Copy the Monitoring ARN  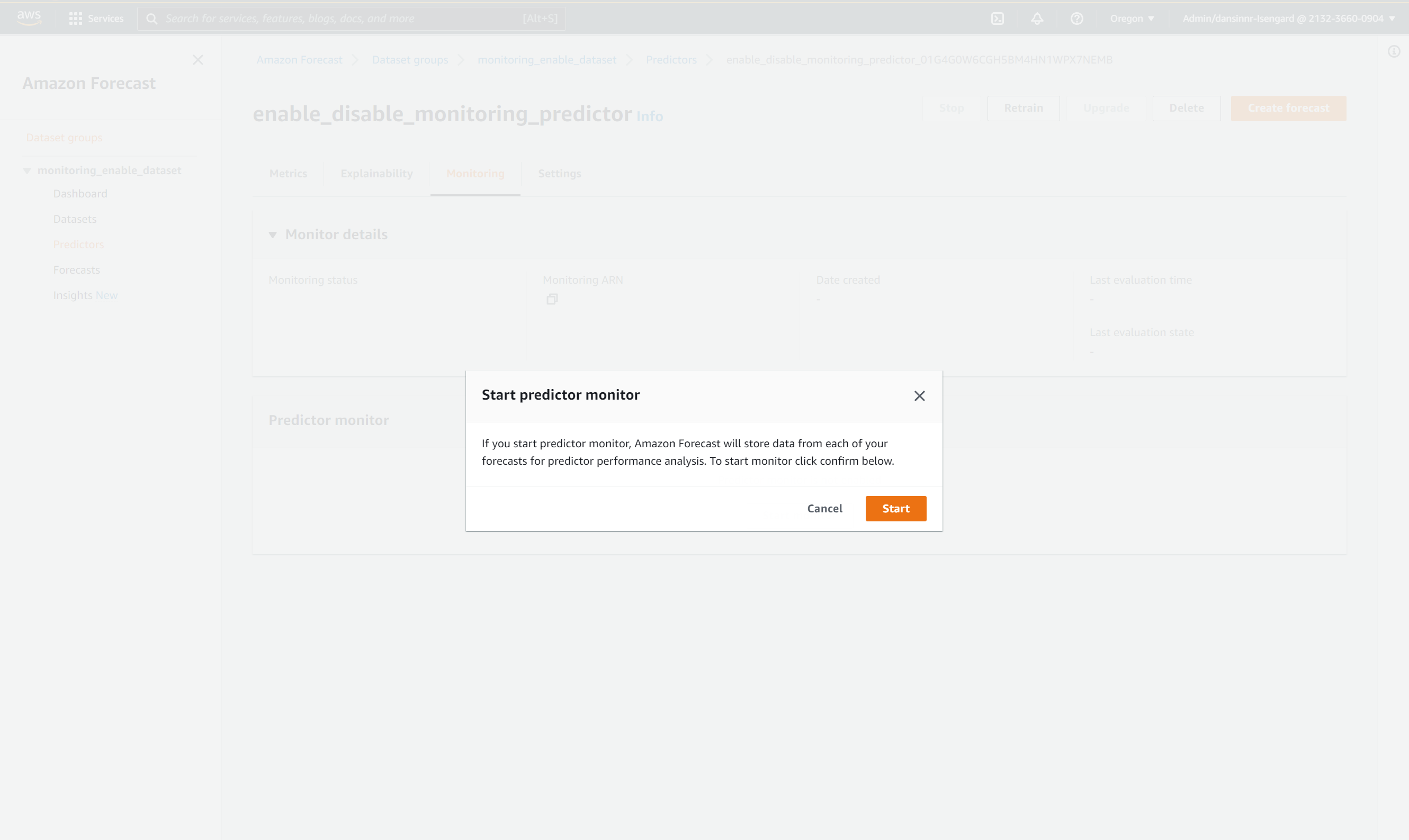(552, 299)
